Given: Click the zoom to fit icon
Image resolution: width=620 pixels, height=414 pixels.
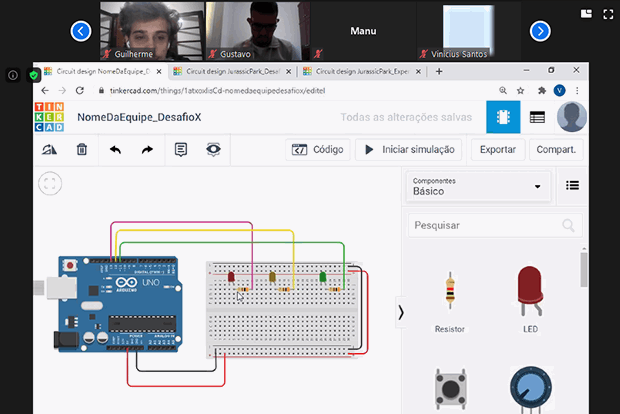Looking at the screenshot, I should pos(50,183).
